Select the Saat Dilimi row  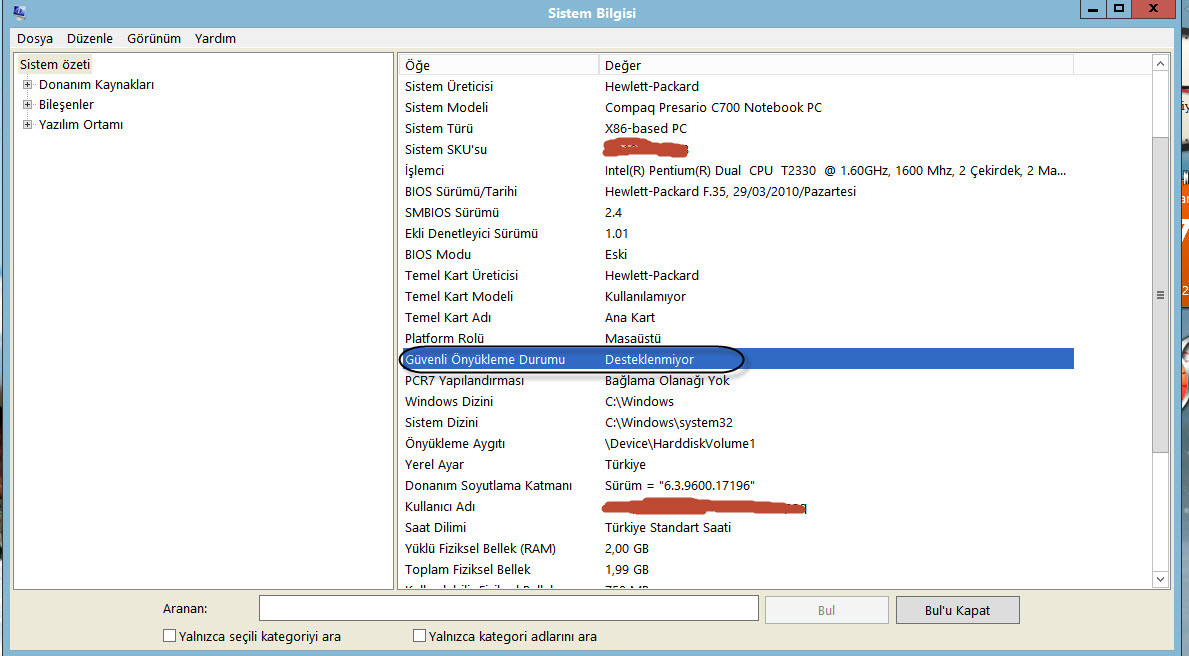click(x=736, y=527)
